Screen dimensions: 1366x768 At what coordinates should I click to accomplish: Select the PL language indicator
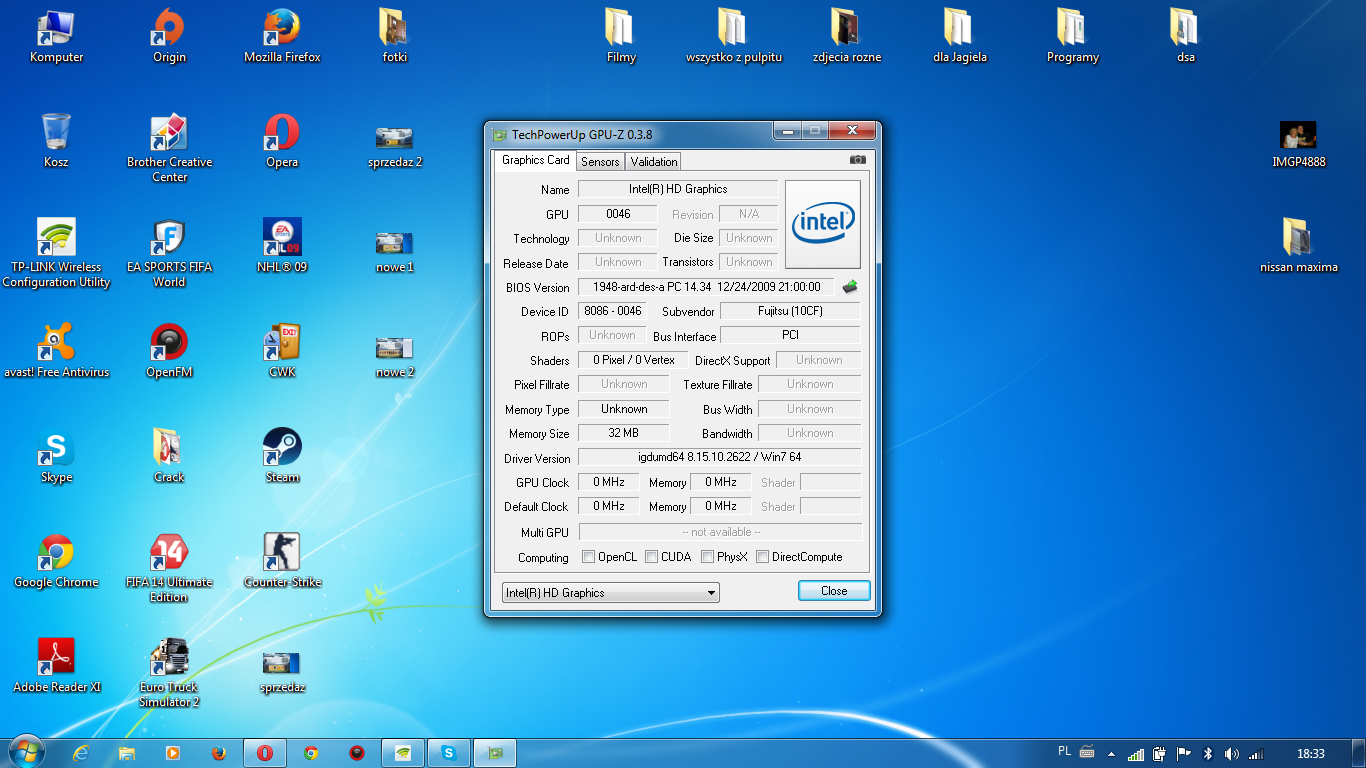coord(1065,752)
